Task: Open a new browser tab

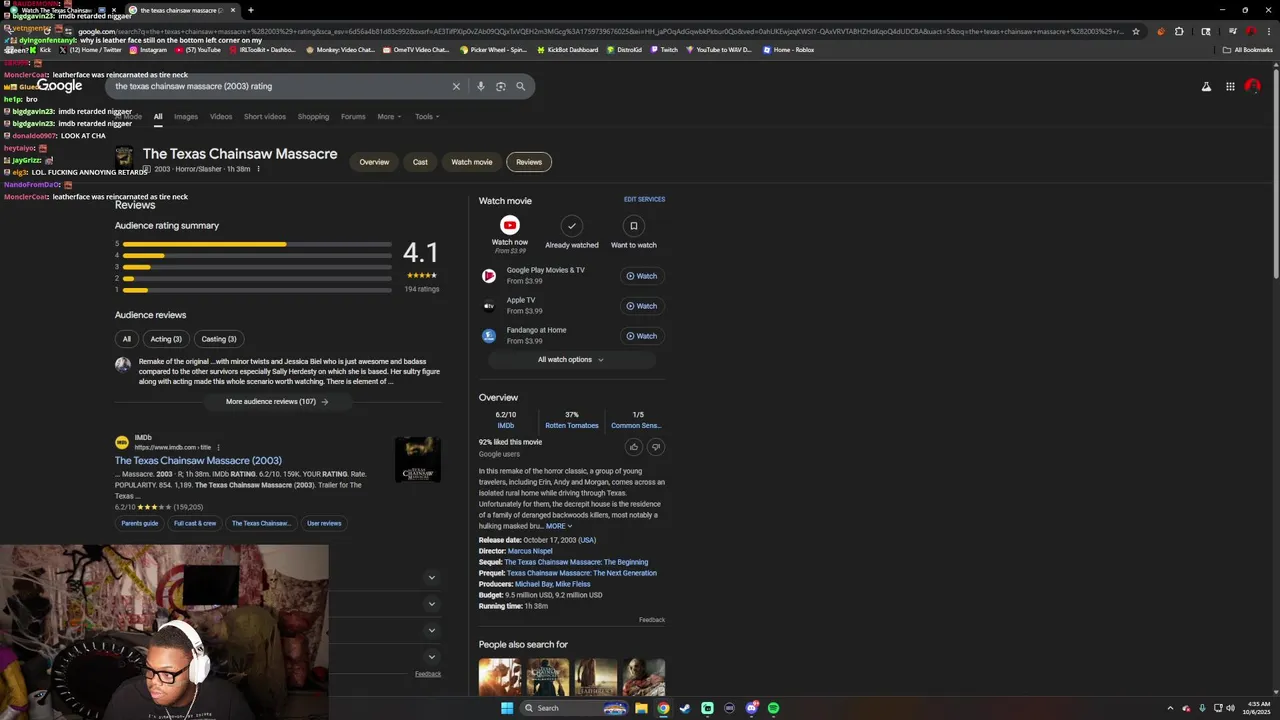Action: tap(251, 10)
